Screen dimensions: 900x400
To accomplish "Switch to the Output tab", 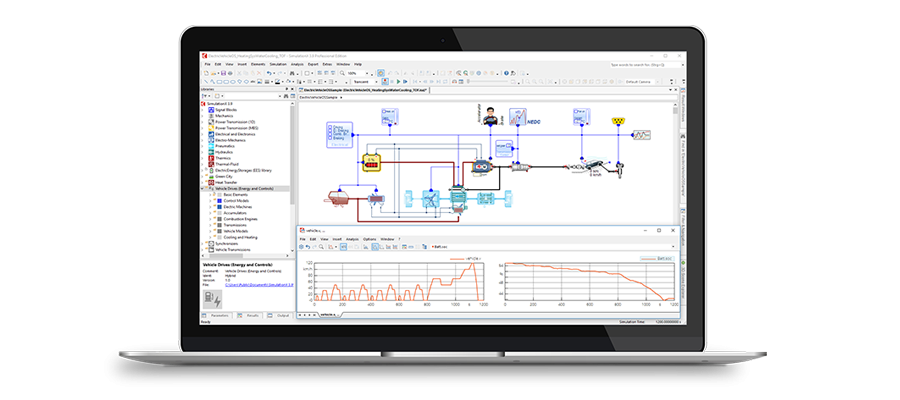I will (x=280, y=315).
